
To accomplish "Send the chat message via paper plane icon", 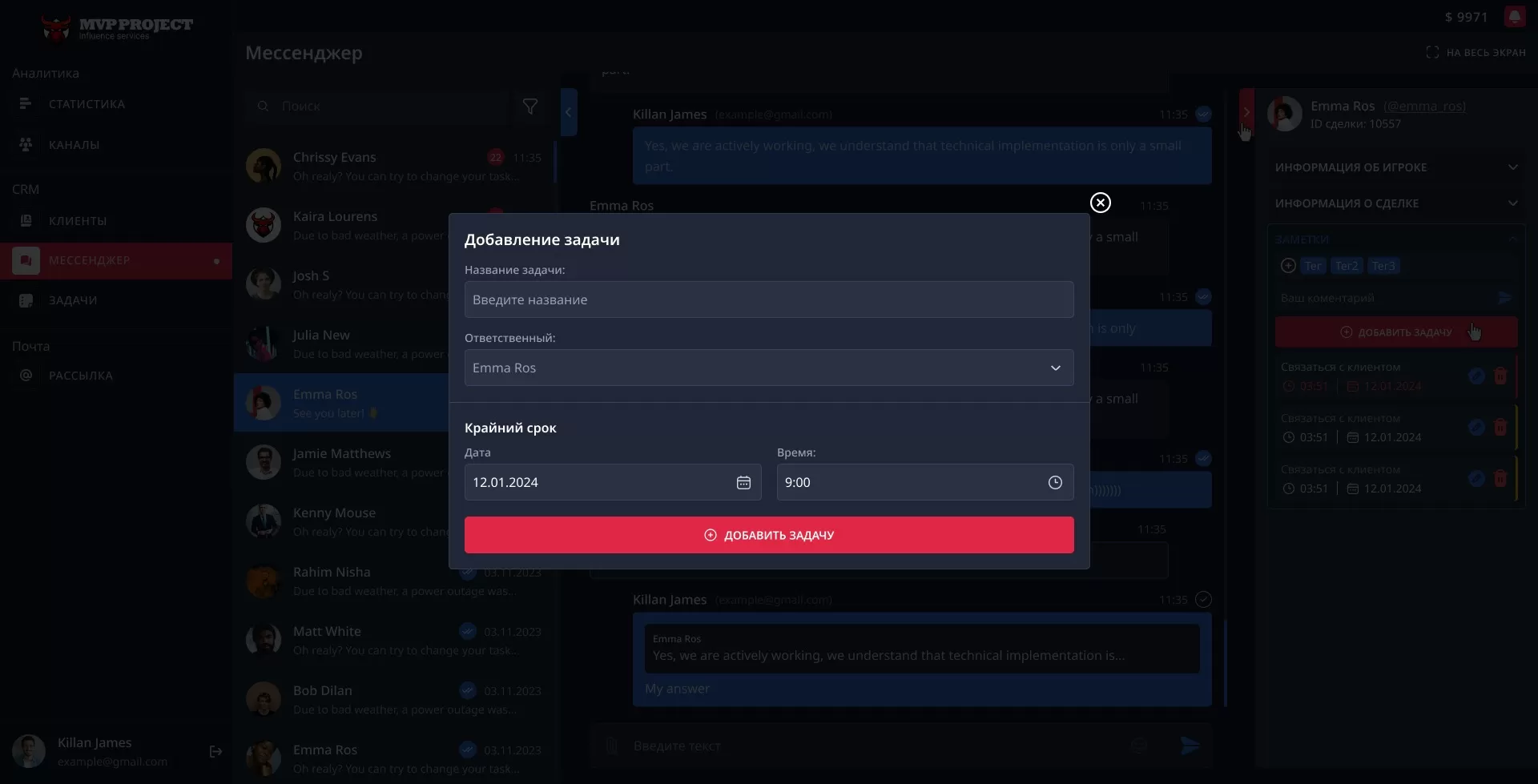I will coord(1190,746).
